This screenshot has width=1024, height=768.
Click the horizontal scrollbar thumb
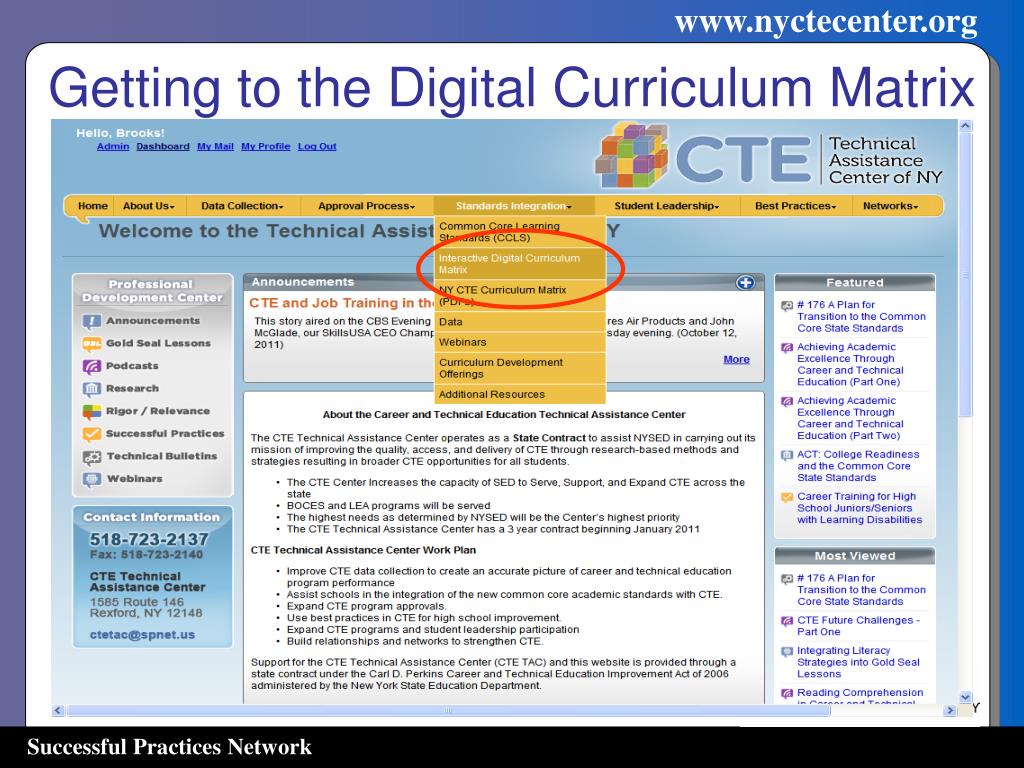pyautogui.click(x=448, y=711)
